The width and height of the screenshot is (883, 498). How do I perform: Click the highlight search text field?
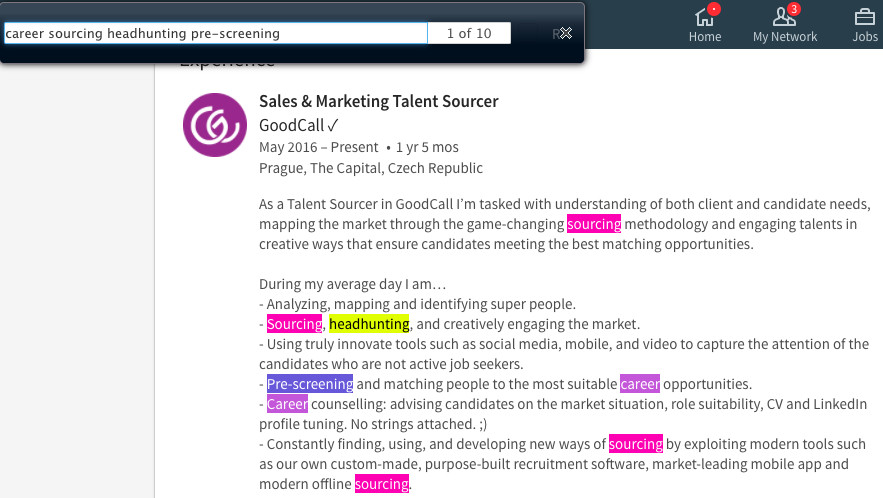pyautogui.click(x=216, y=33)
